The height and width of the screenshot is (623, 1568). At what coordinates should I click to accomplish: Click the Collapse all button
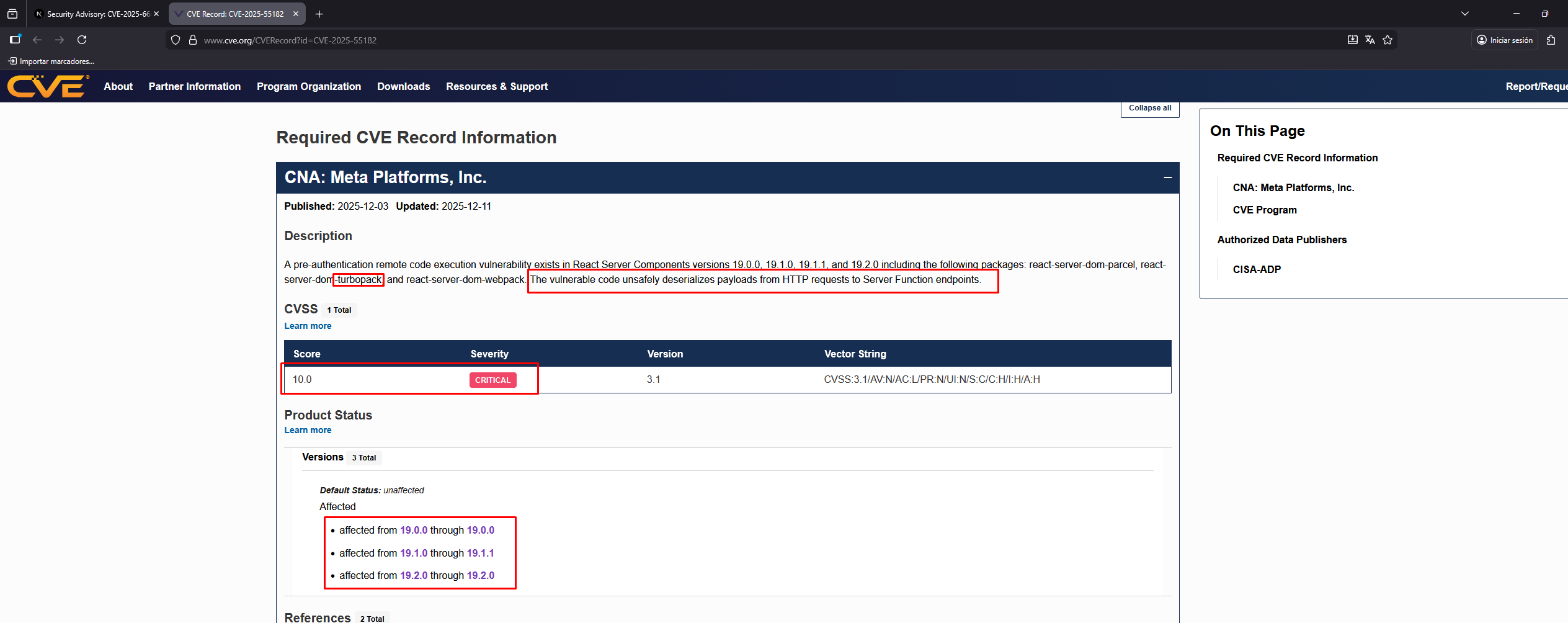1149,108
